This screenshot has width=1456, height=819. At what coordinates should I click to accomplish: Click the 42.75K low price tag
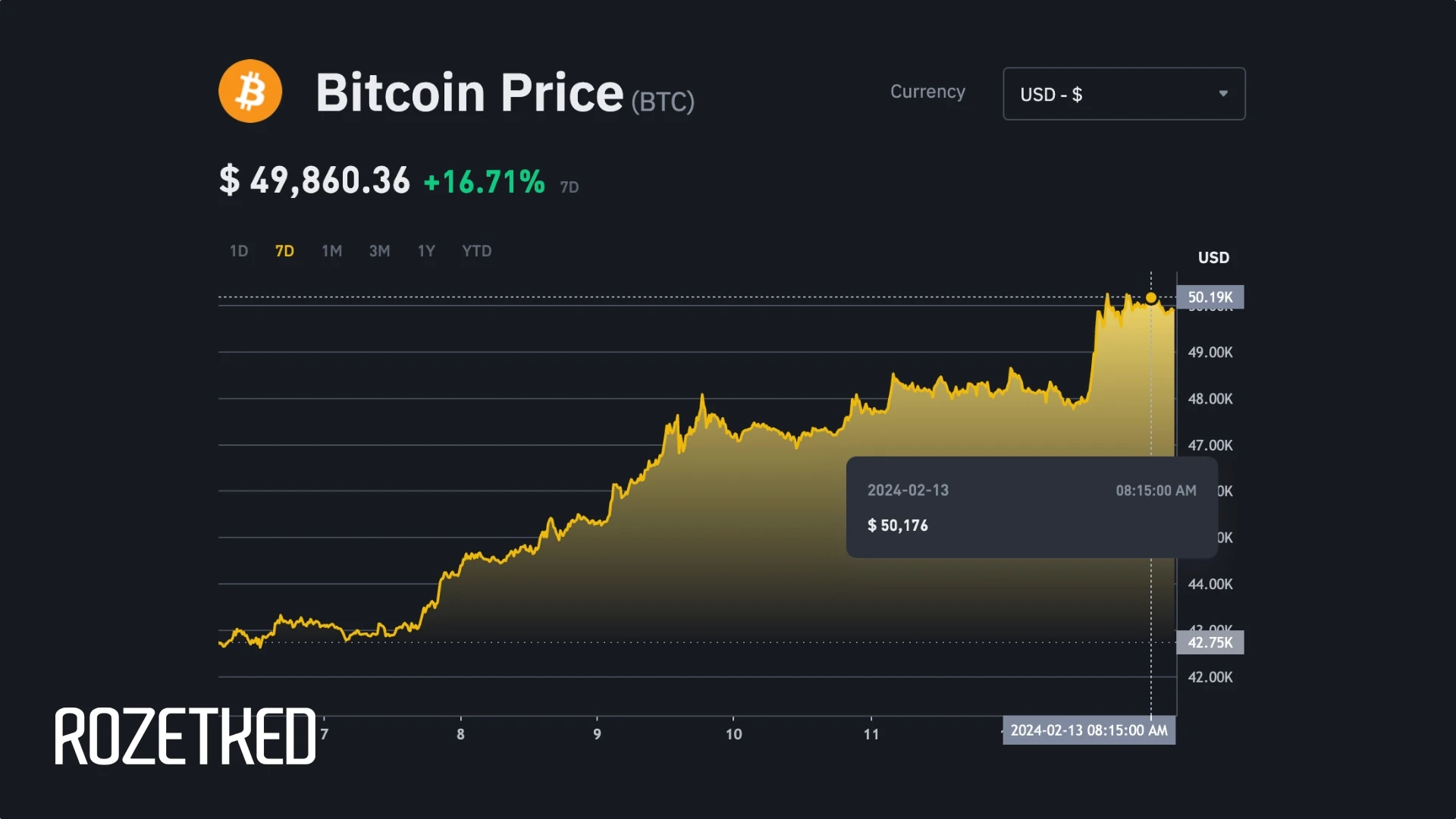[x=1211, y=642]
